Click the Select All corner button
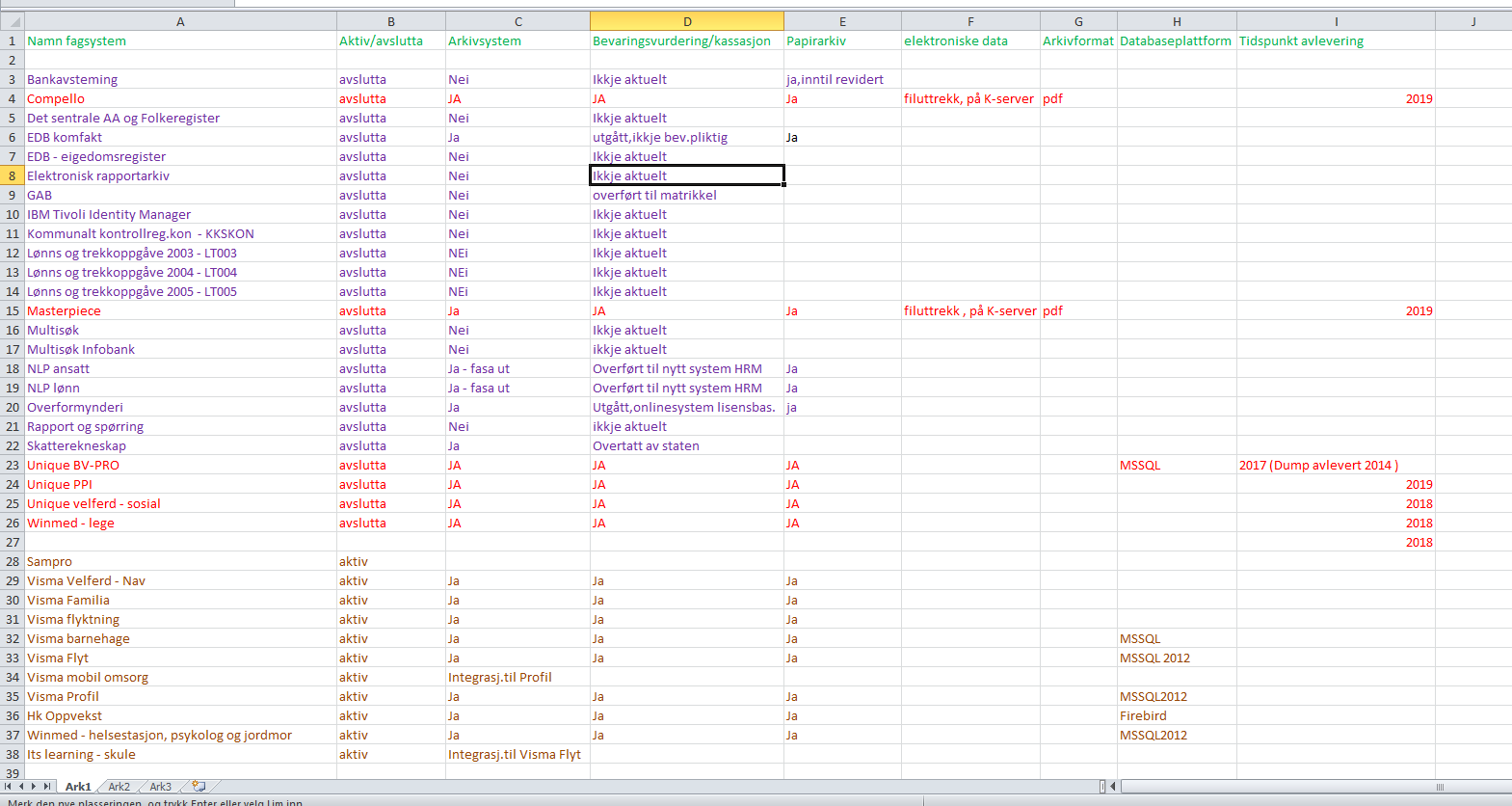 13,21
